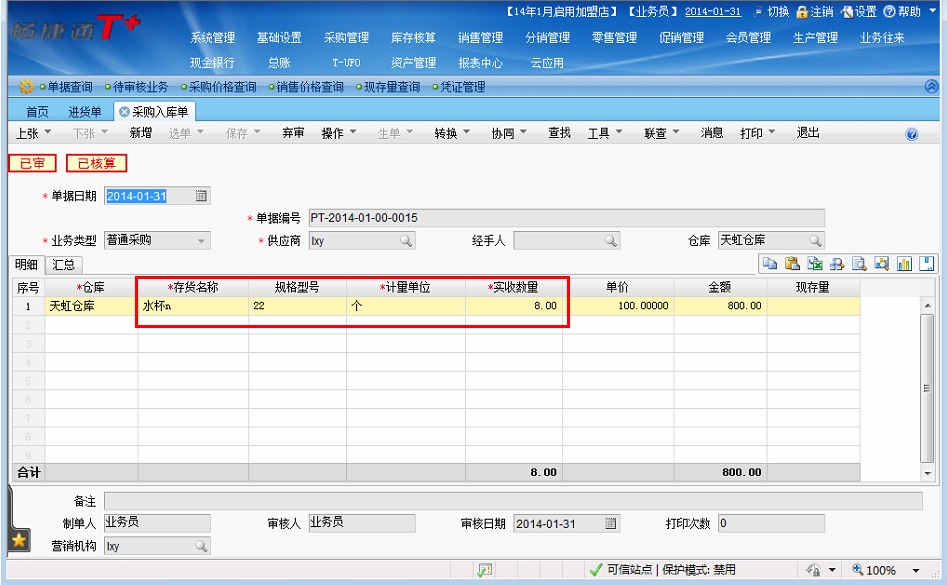Screen dimensions: 947x585
Task: Switch to the 首页 tab
Action: click(37, 112)
